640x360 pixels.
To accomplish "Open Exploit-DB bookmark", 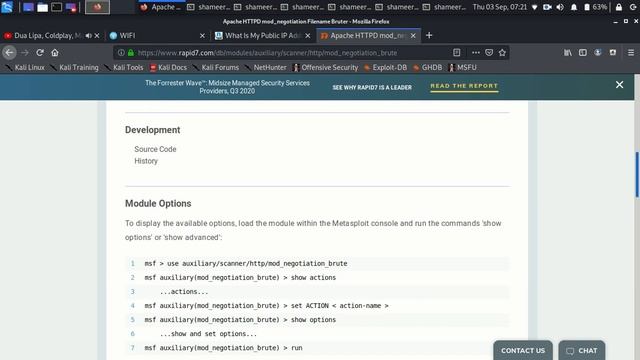I will [386, 68].
